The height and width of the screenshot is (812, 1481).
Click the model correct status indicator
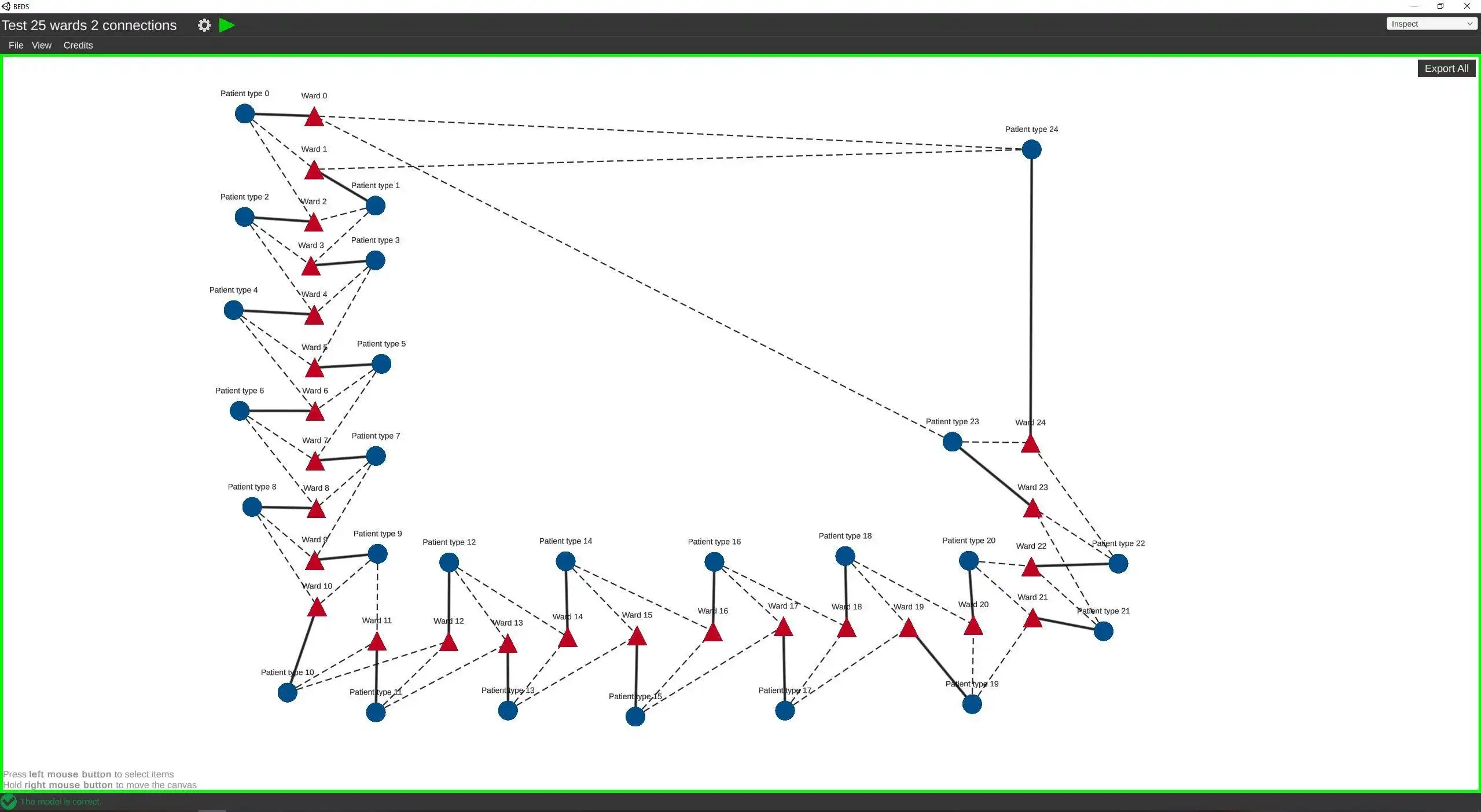coord(10,801)
